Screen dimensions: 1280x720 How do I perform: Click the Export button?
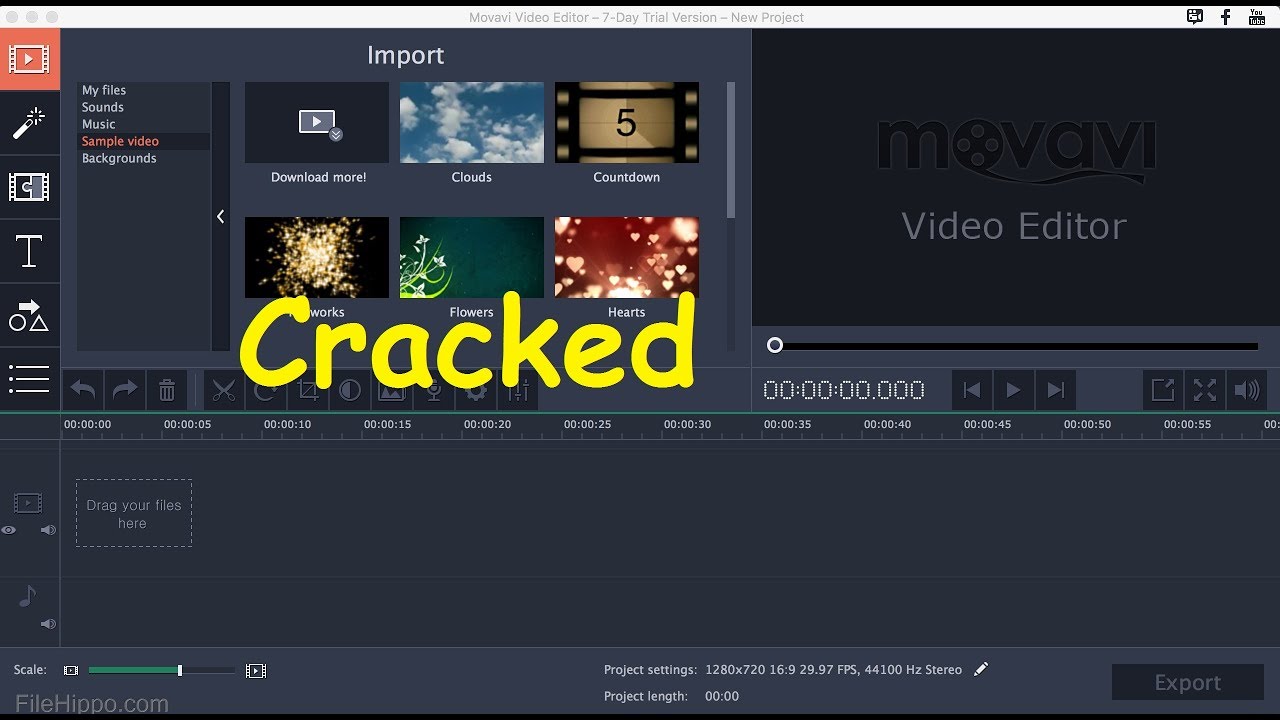1188,682
